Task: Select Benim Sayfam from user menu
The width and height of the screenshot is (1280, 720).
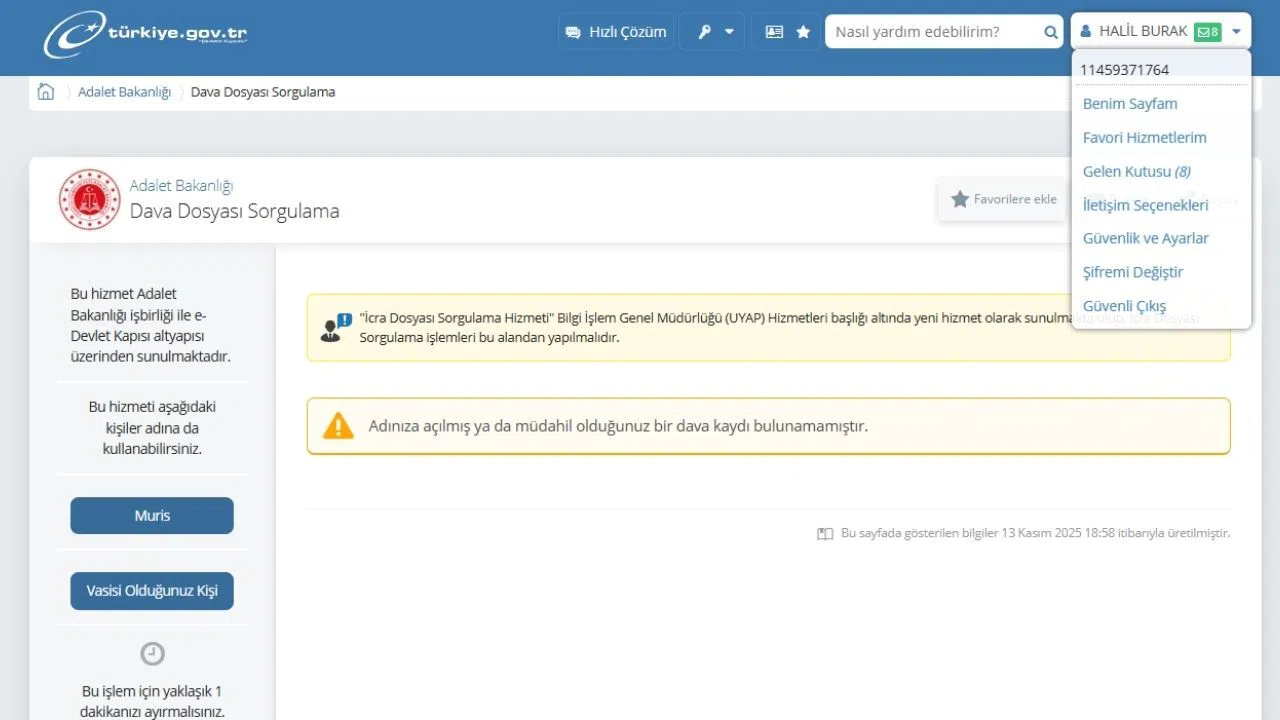Action: [x=1130, y=104]
